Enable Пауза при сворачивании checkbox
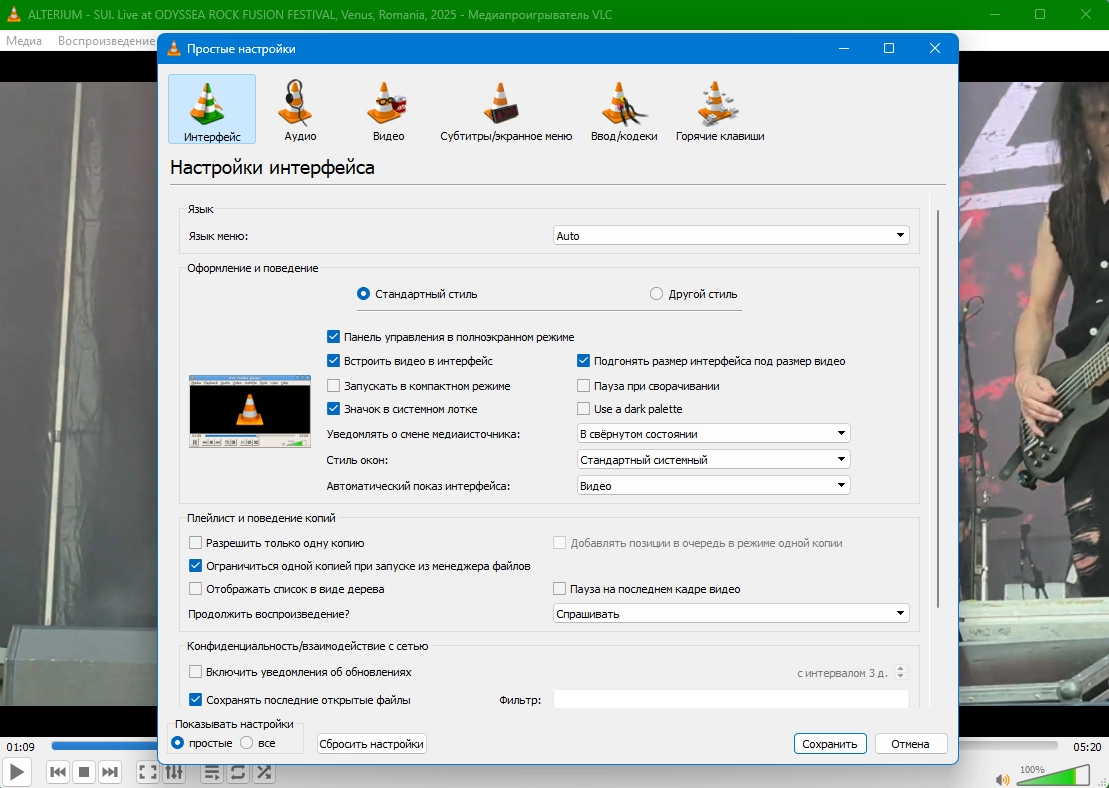This screenshot has height=788, width=1109. point(583,386)
